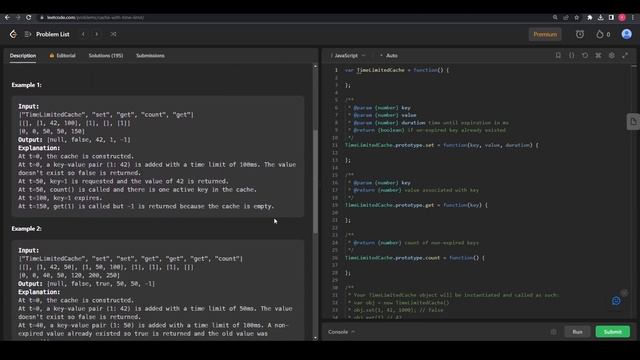Image resolution: width=640 pixels, height=360 pixels.
Task: Click description scrollbar down arrow
Action: (315, 338)
